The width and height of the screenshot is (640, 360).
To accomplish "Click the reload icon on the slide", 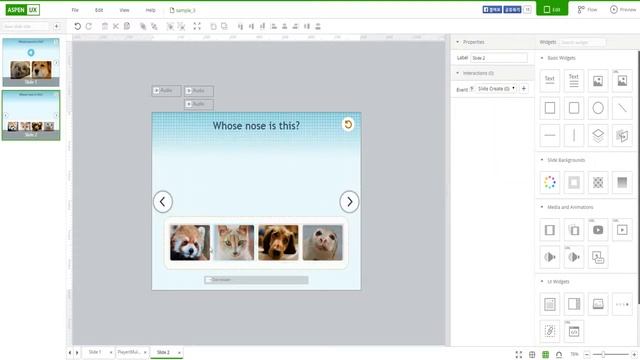I will tap(348, 124).
